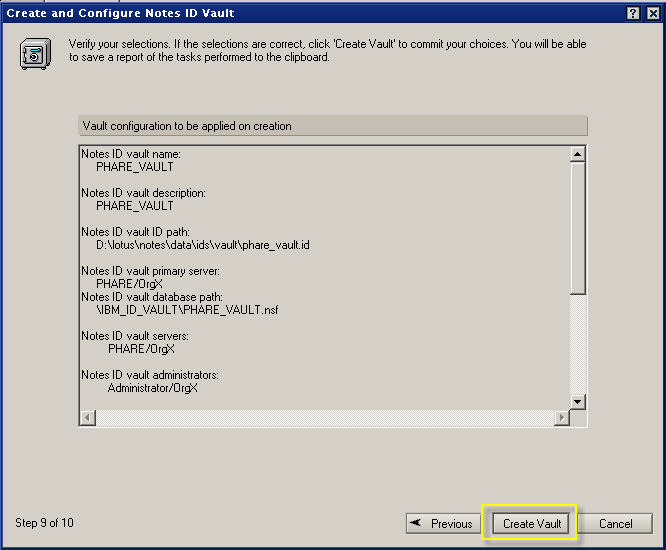
Task: Select 'PHARE_VAULT' under vault description
Action: click(x=135, y=206)
